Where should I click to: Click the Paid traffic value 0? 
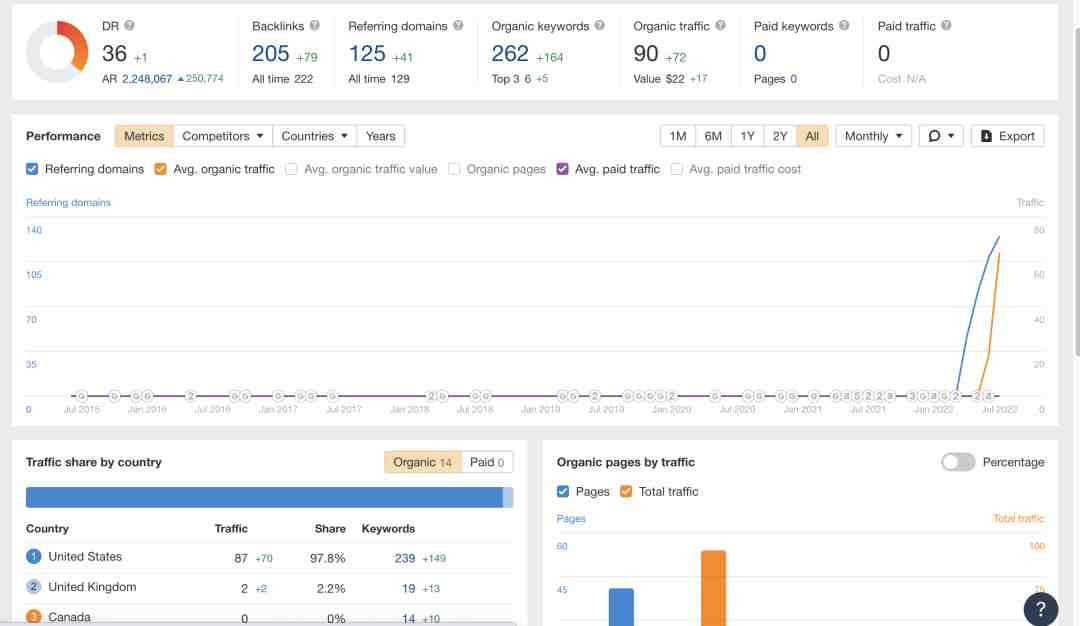click(x=884, y=53)
